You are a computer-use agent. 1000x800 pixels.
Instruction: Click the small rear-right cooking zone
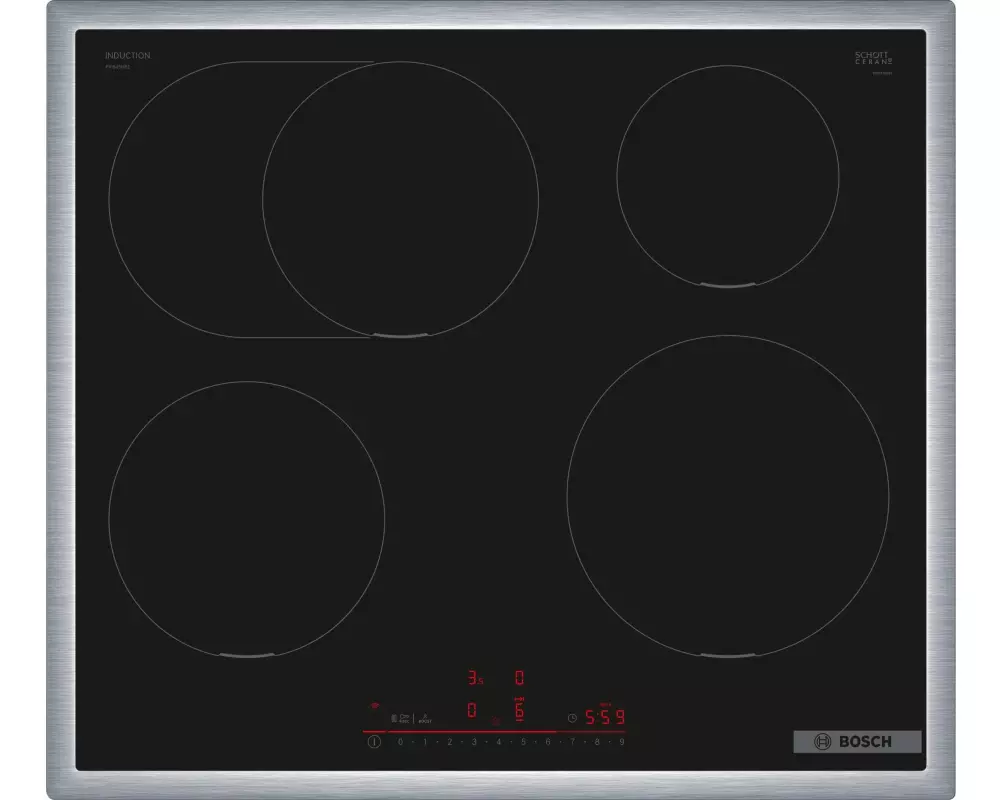(727, 177)
